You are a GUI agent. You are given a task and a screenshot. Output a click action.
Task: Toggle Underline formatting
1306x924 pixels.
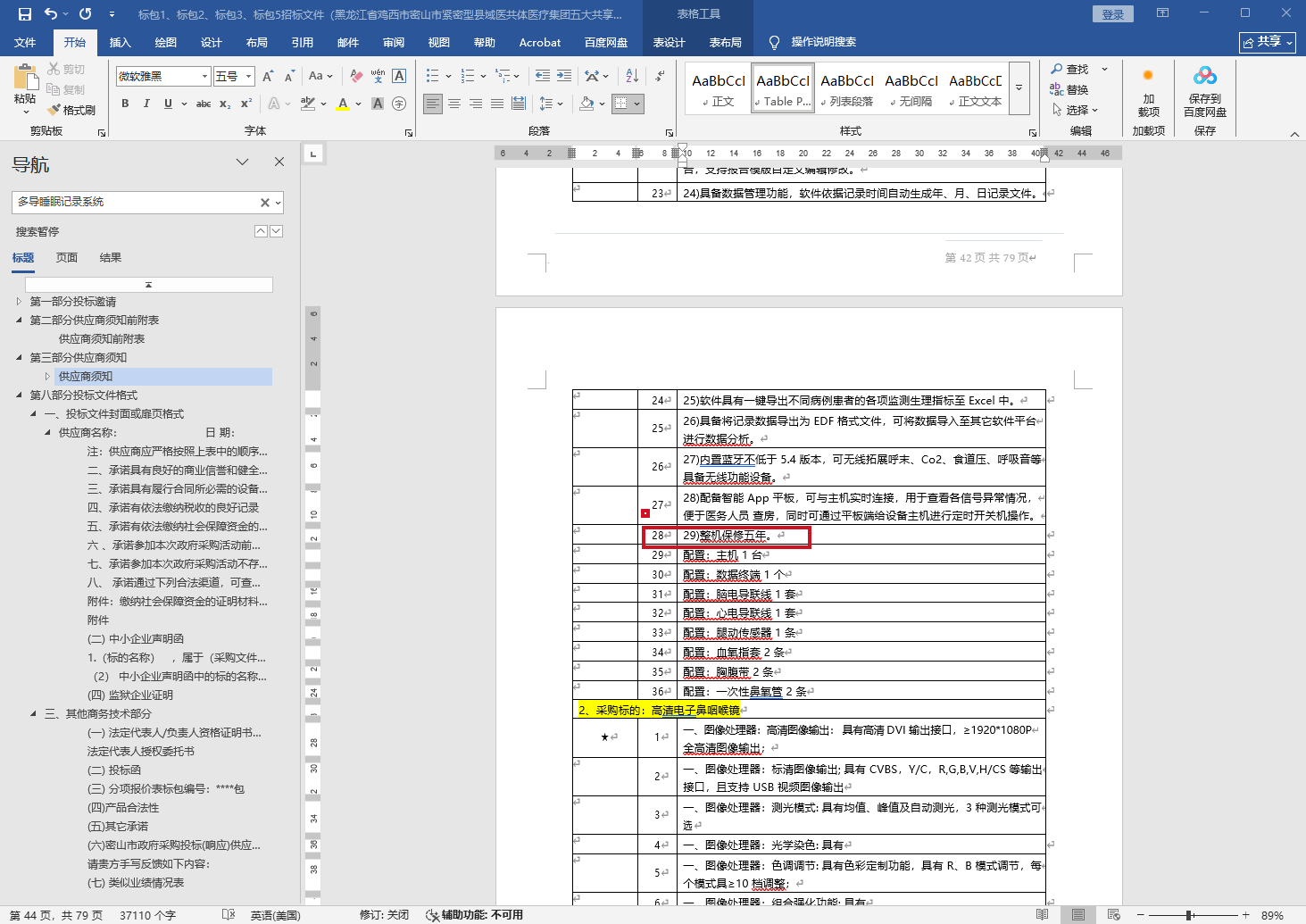pos(168,104)
